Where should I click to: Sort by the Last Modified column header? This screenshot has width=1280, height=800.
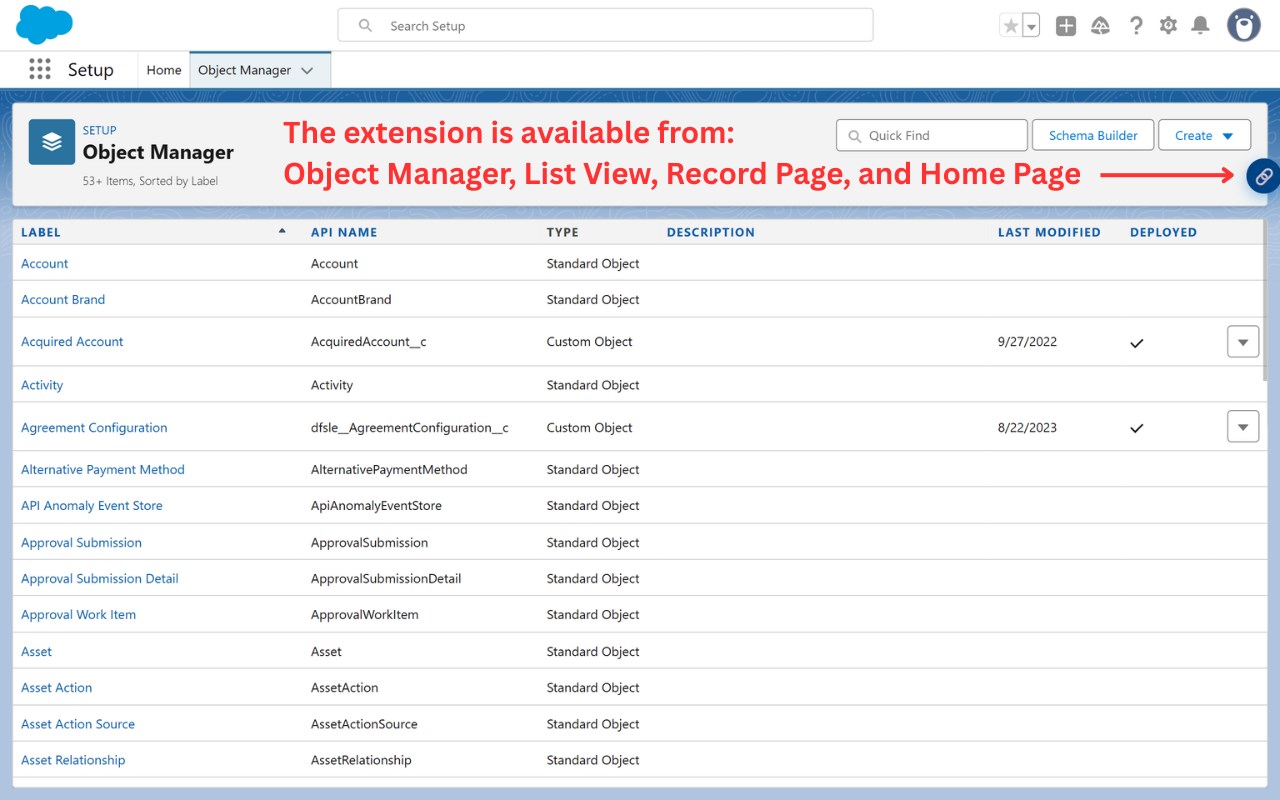[1049, 232]
